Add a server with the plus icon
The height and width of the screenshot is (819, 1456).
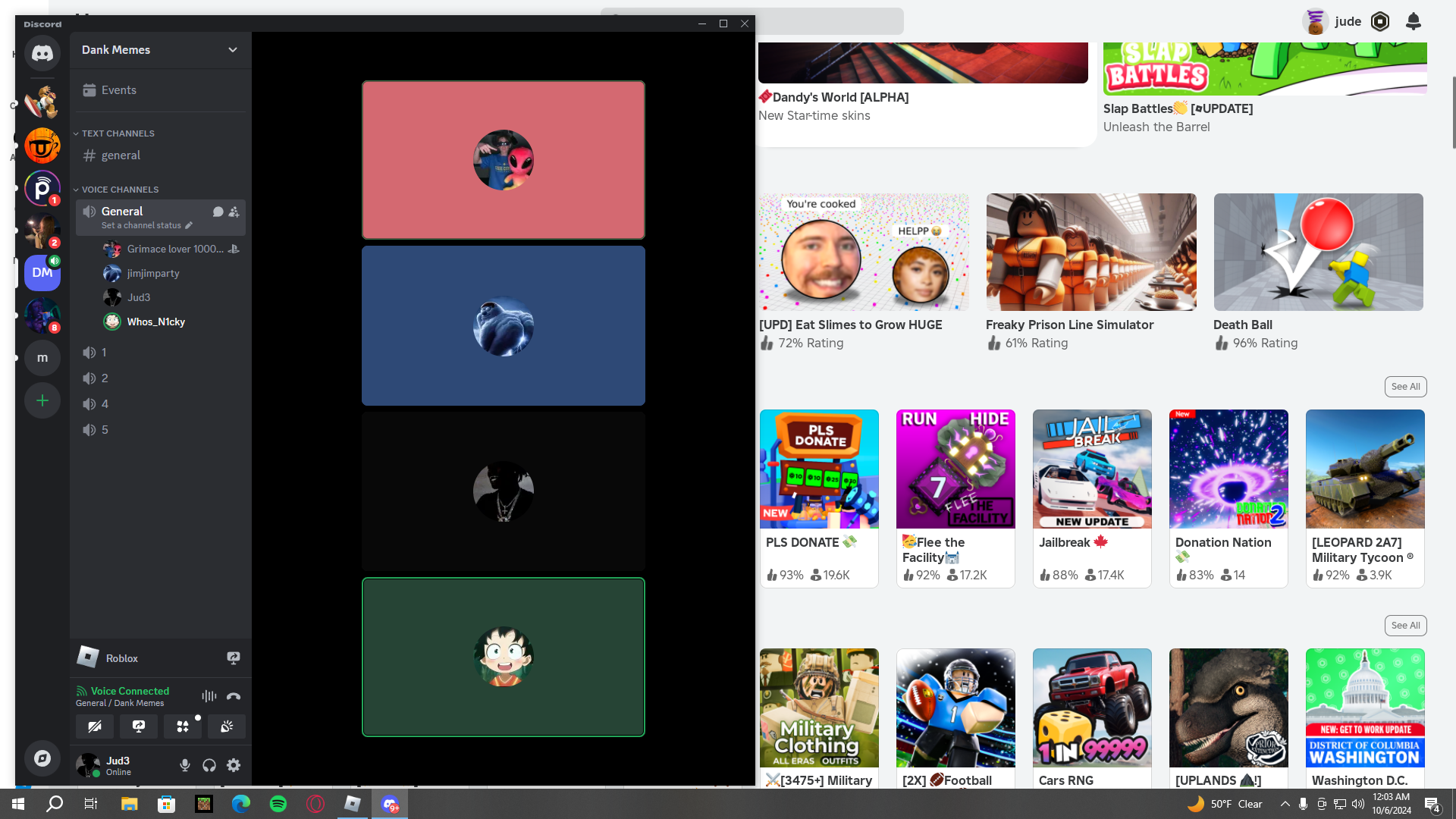click(x=42, y=400)
